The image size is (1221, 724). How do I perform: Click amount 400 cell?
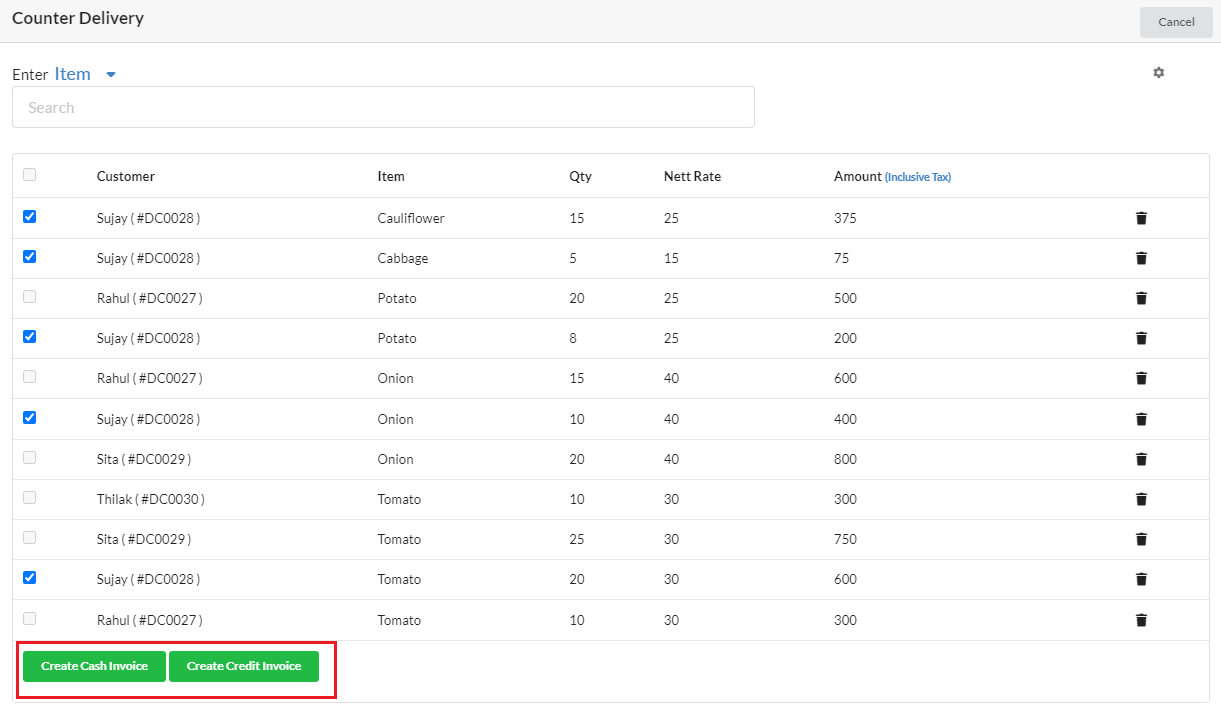845,419
